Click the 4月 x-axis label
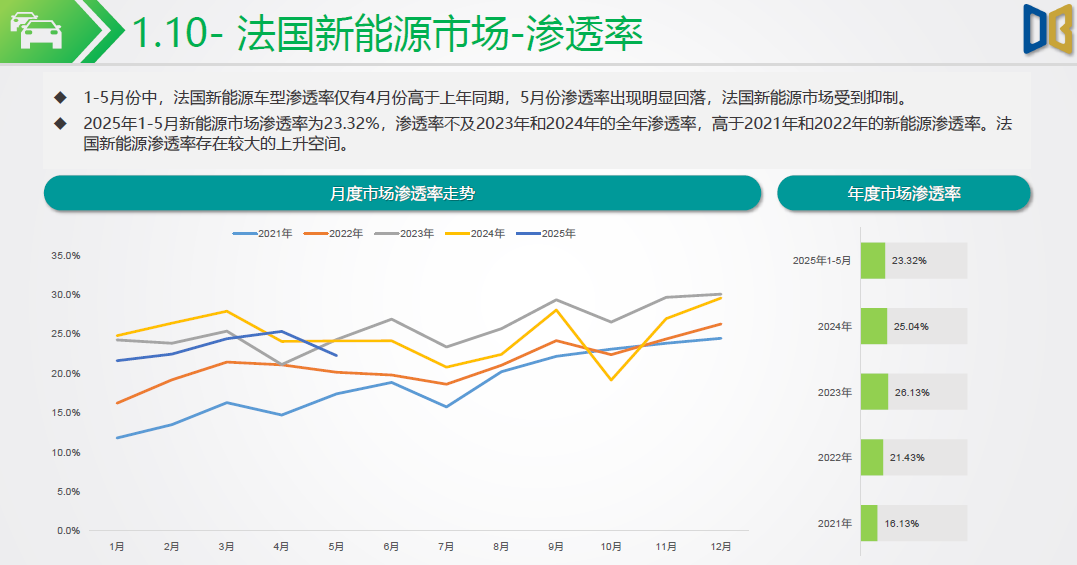This screenshot has height=565, width=1077. click(x=281, y=546)
